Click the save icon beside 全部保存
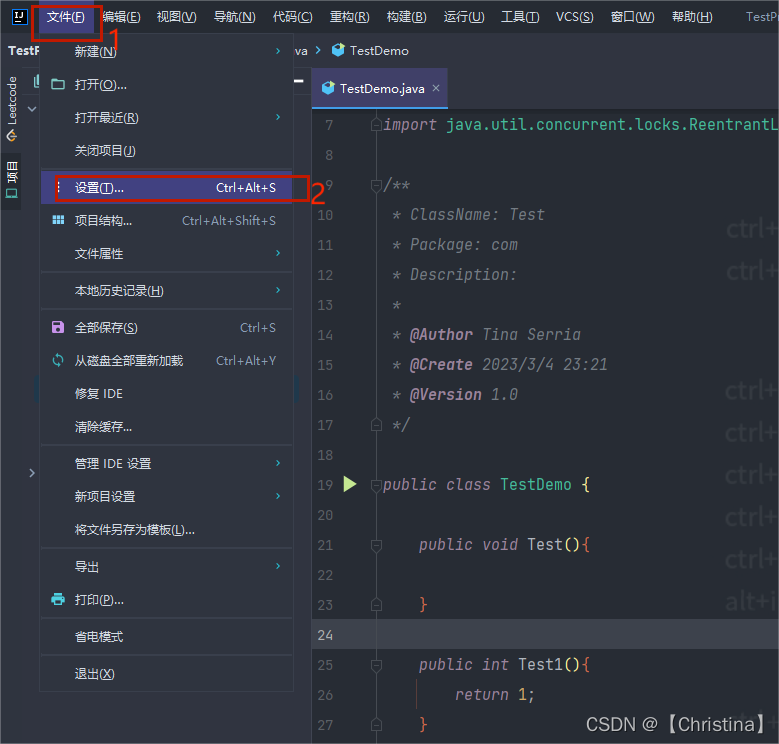This screenshot has height=744, width=779. 58,327
